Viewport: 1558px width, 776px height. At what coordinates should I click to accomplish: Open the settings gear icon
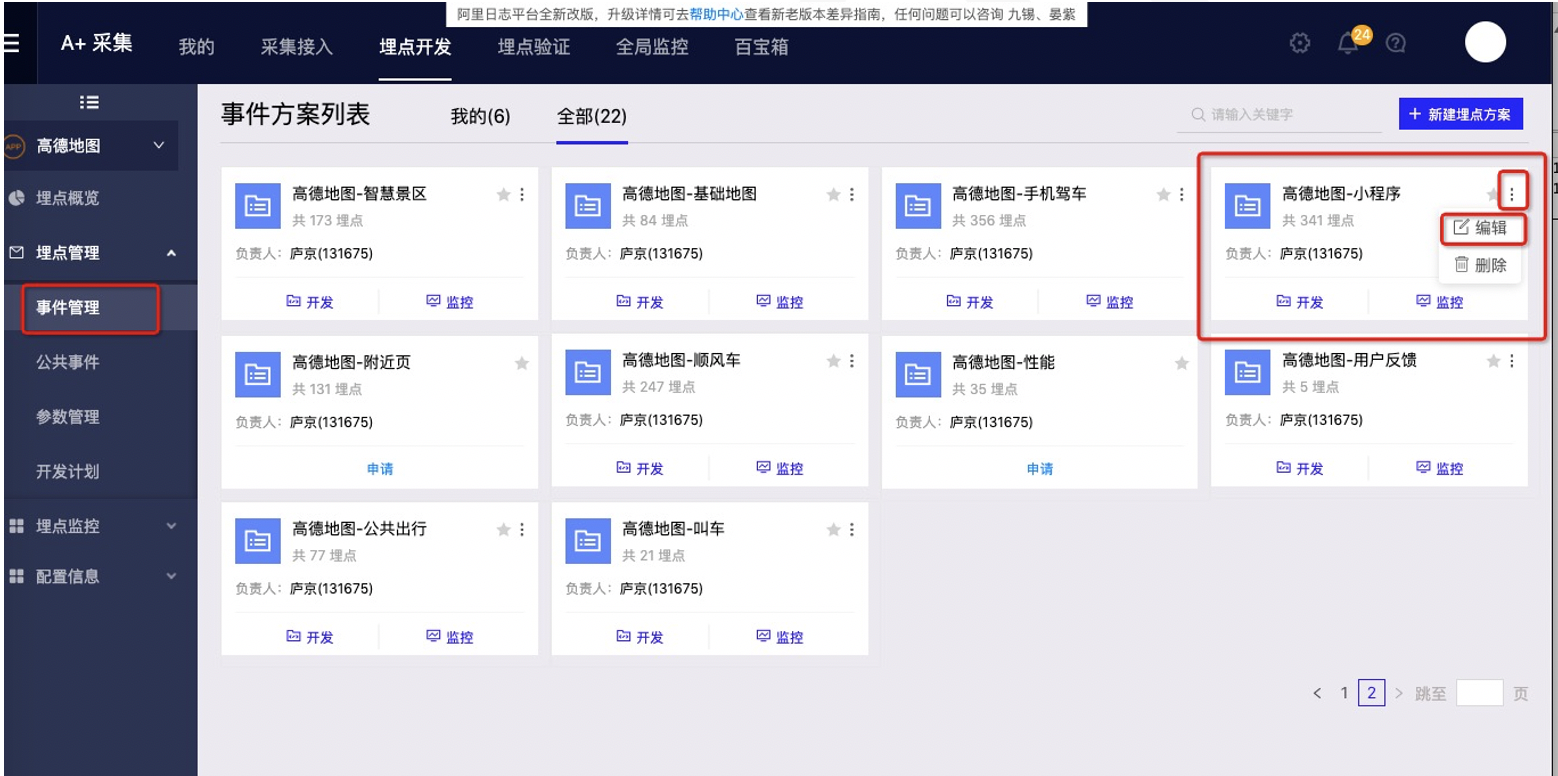[x=1300, y=43]
